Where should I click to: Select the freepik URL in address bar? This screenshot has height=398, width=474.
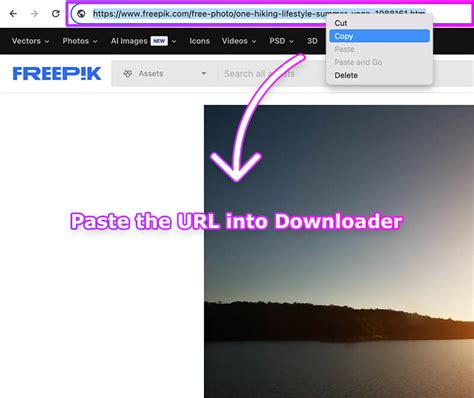(259, 14)
